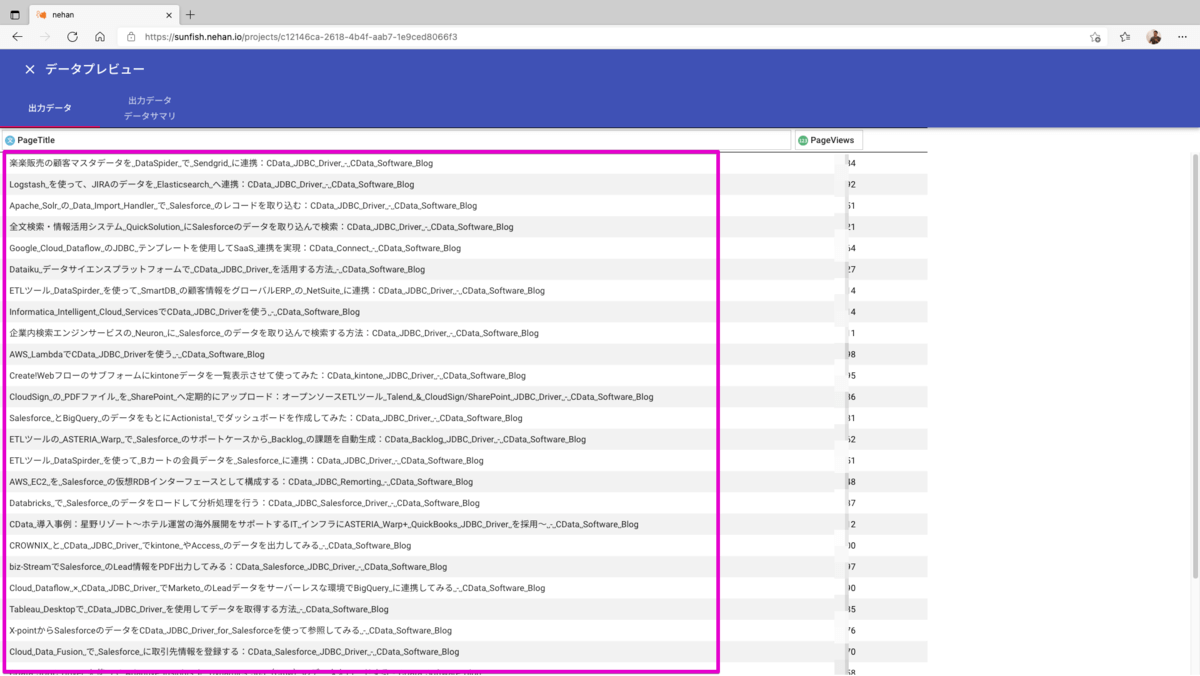
Task: Select row Databricks で Salesforce のデータをロード
Action: click(x=464, y=503)
